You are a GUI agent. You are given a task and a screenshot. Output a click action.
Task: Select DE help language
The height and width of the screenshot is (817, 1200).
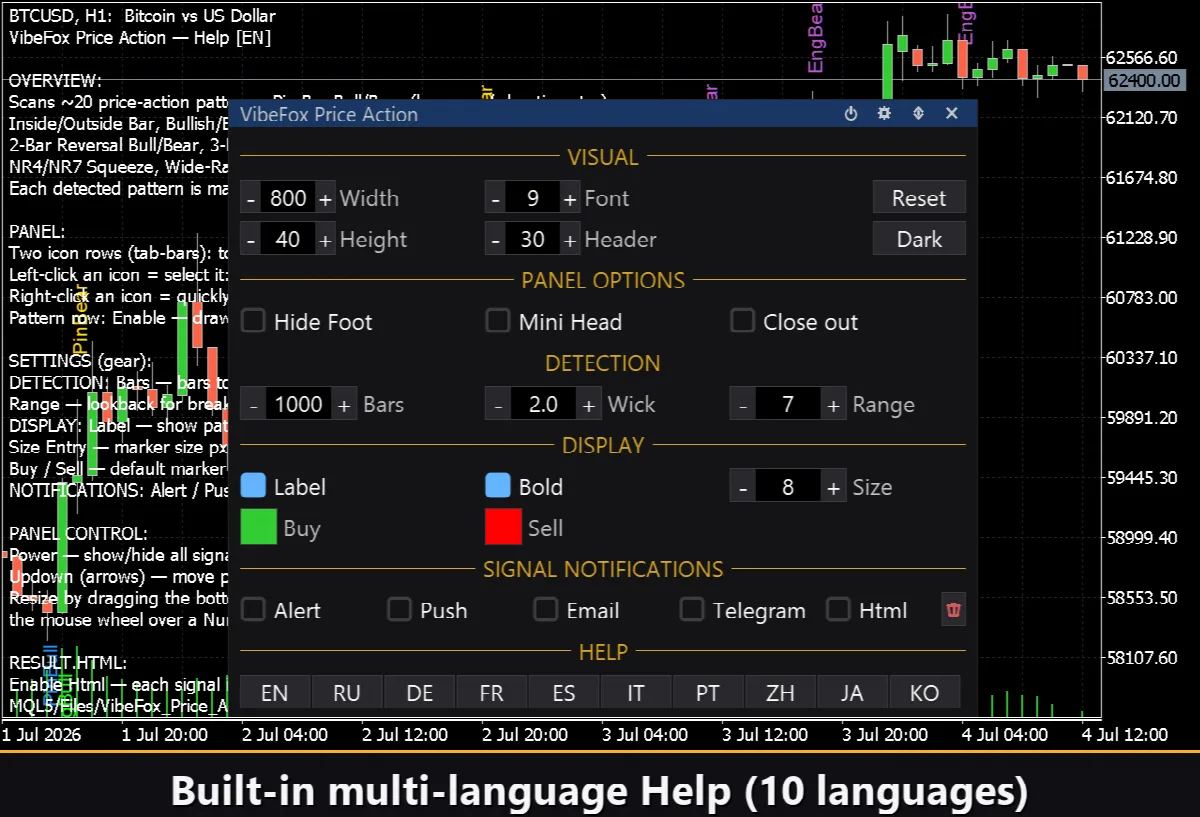[419, 692]
